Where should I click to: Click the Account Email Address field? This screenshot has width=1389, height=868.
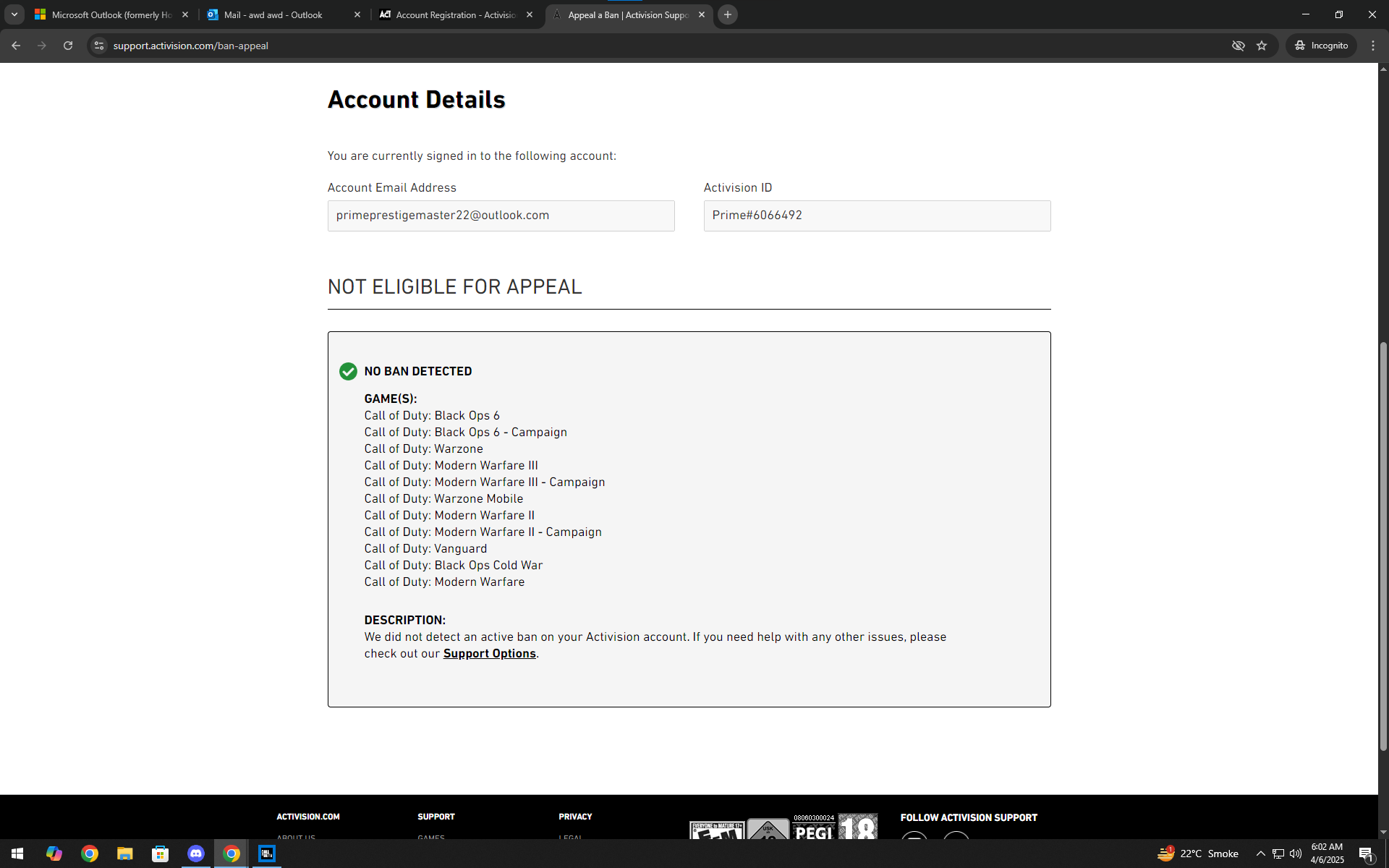click(x=501, y=216)
